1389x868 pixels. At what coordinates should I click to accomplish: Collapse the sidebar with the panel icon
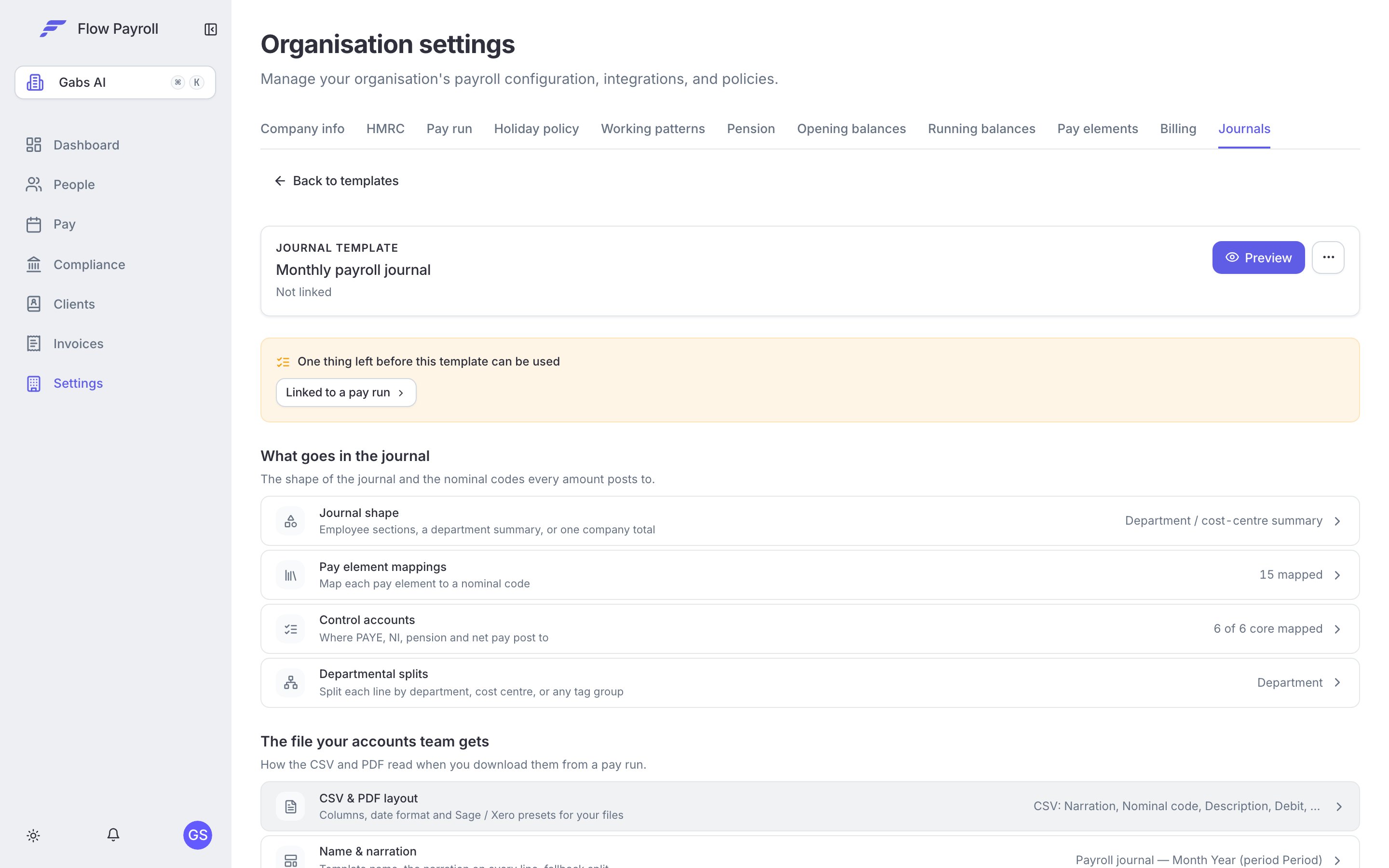point(211,29)
